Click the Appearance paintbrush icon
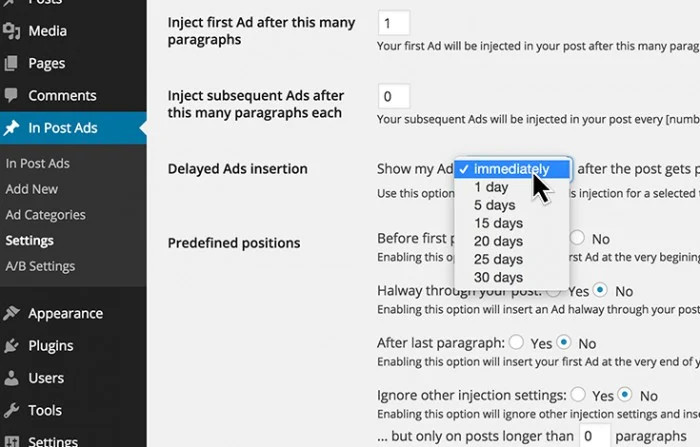700x447 pixels. pyautogui.click(x=12, y=313)
